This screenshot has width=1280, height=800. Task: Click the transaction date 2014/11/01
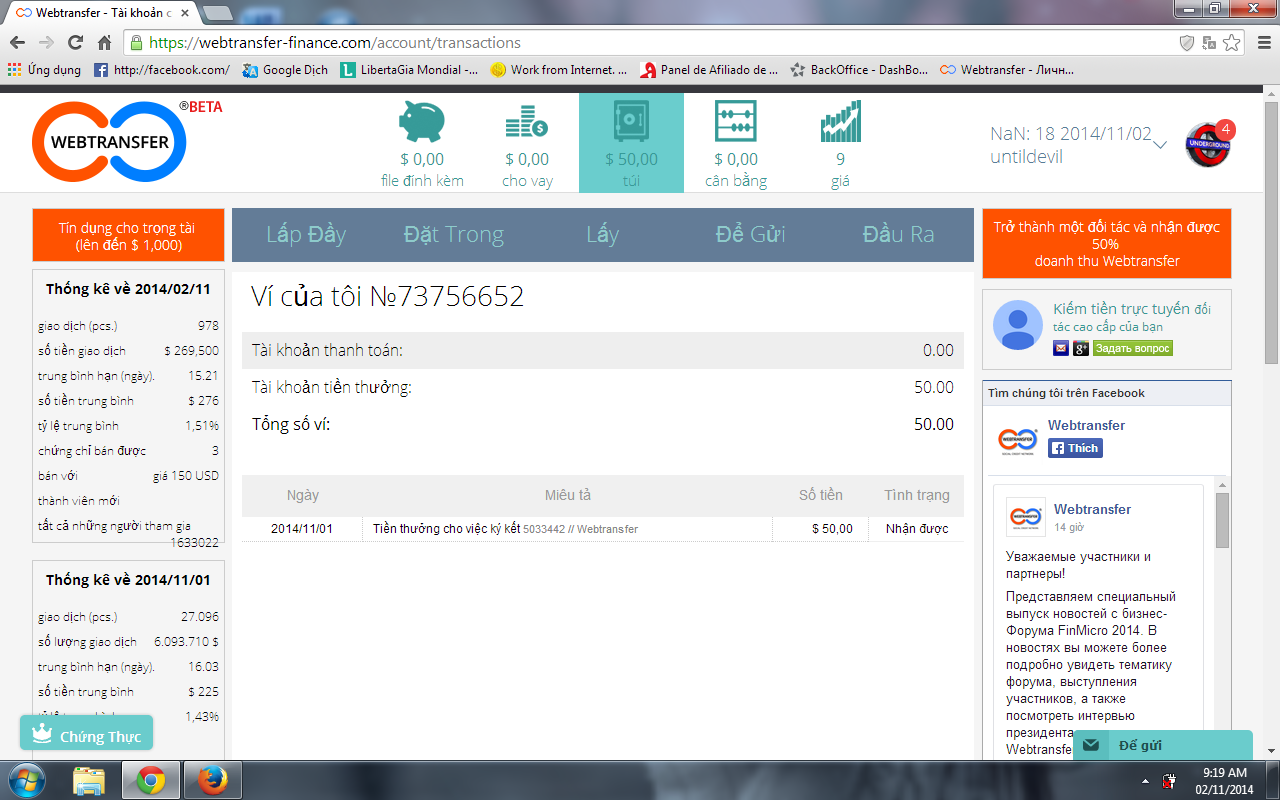[302, 528]
